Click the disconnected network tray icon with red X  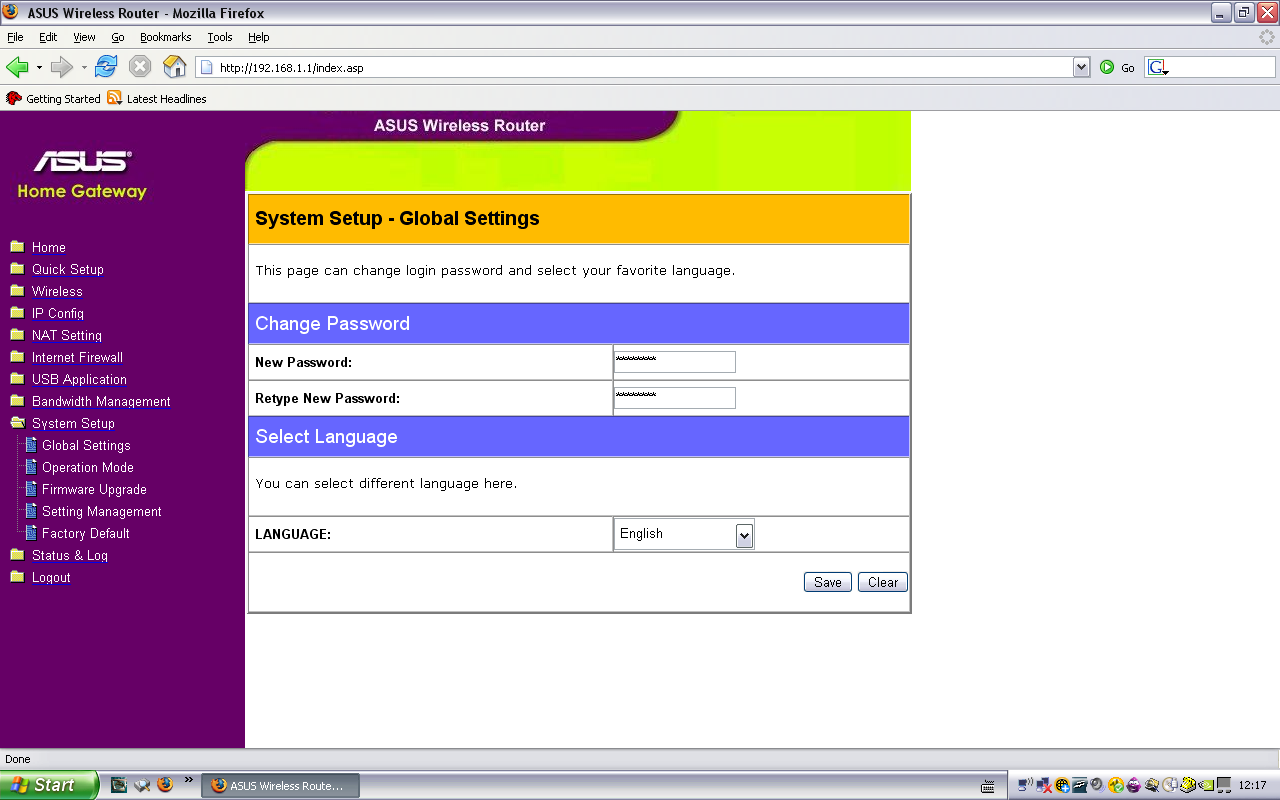pyautogui.click(x=1043, y=785)
